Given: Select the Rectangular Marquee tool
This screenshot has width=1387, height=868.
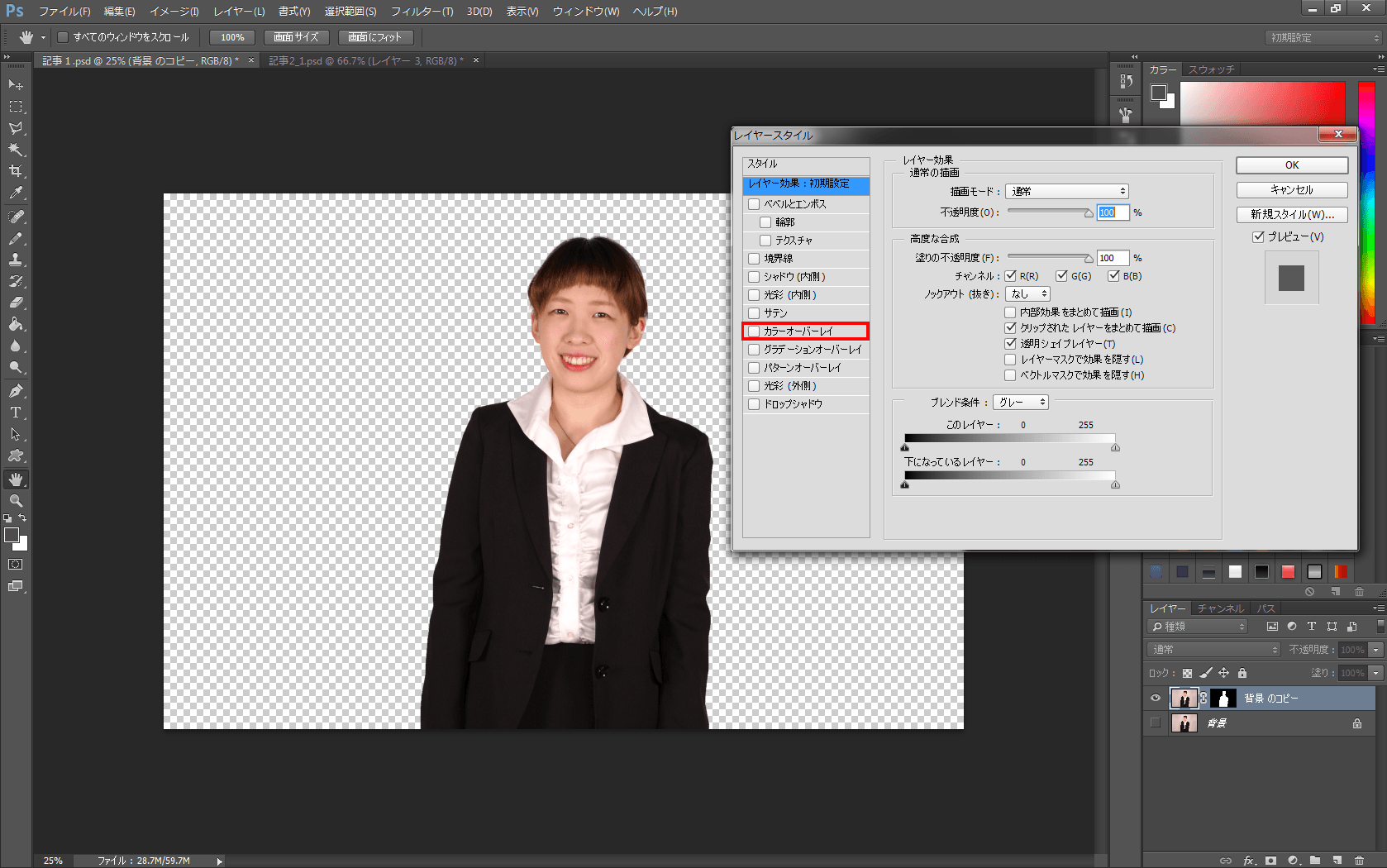Looking at the screenshot, I should click(16, 107).
